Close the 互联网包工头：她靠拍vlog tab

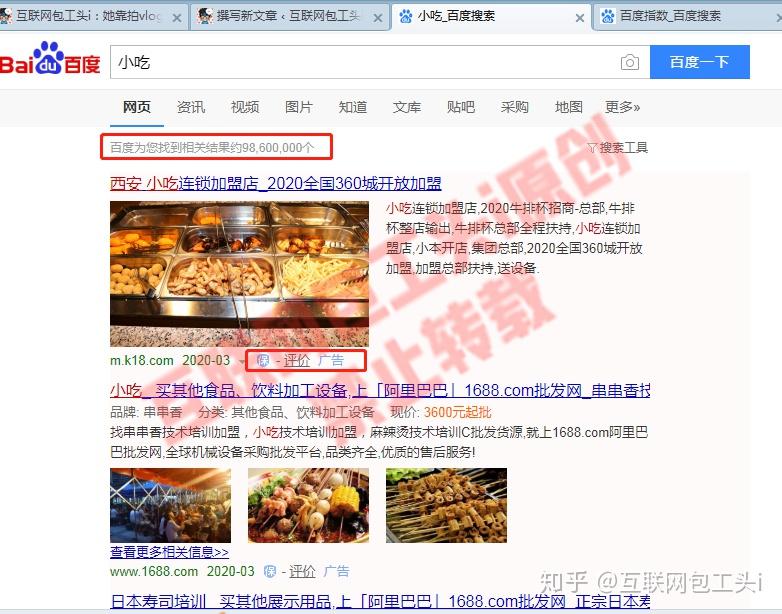click(x=177, y=18)
